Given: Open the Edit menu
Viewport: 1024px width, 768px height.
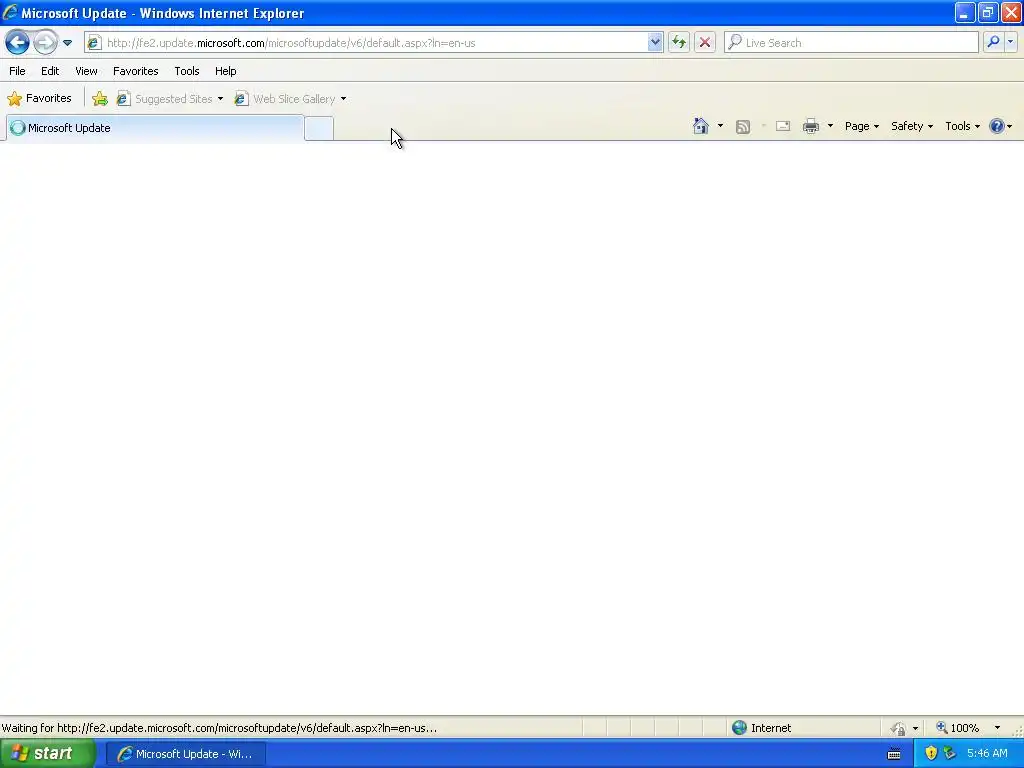Looking at the screenshot, I should pos(50,71).
